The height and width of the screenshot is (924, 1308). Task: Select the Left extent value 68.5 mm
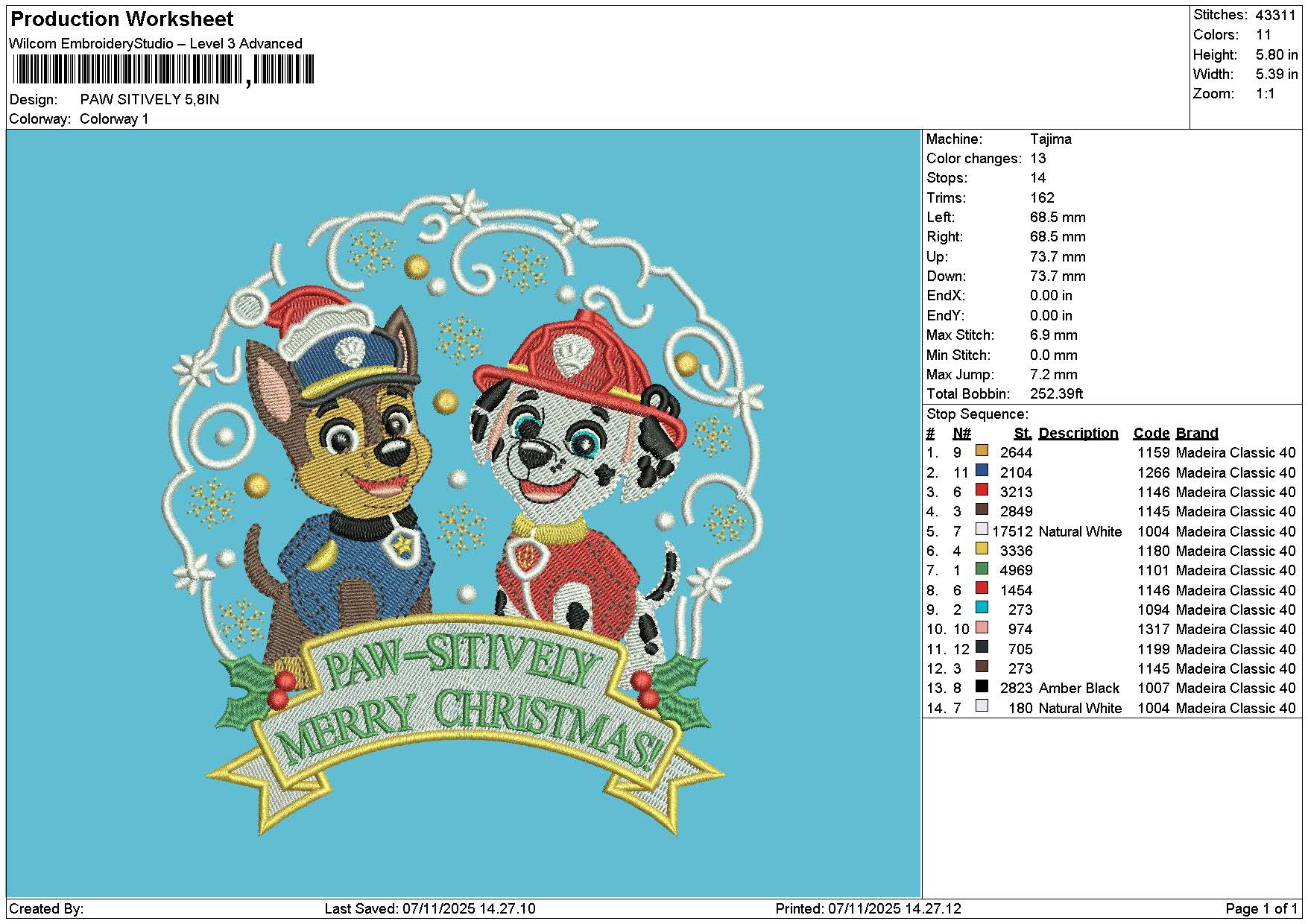pyautogui.click(x=1058, y=218)
